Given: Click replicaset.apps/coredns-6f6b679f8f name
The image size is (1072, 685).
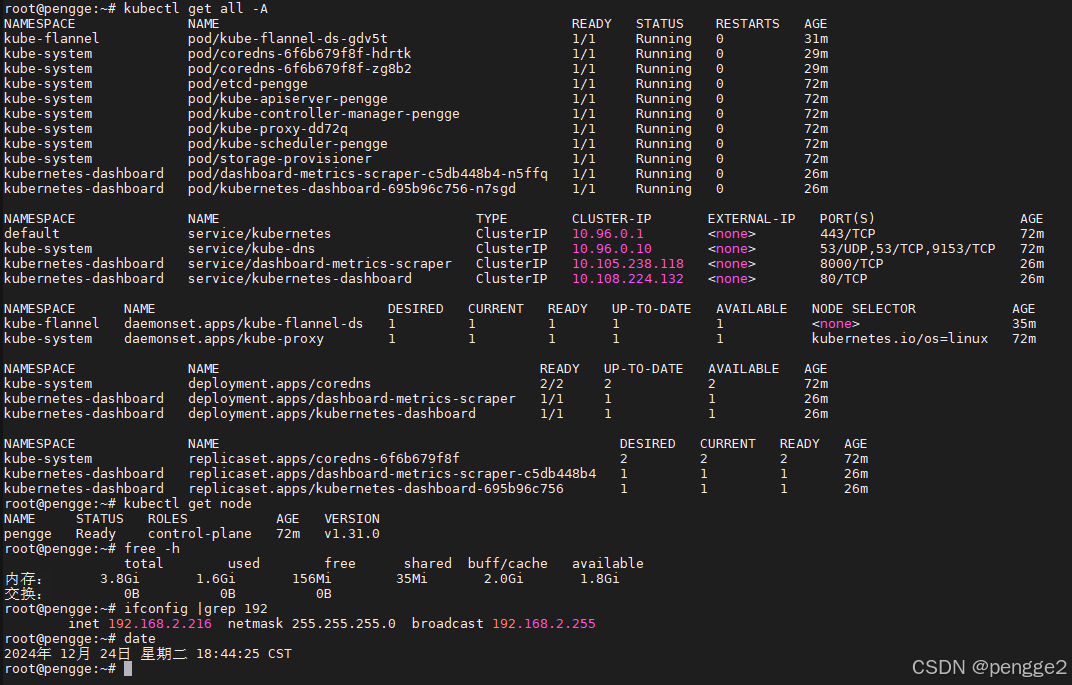Looking at the screenshot, I should tap(324, 459).
